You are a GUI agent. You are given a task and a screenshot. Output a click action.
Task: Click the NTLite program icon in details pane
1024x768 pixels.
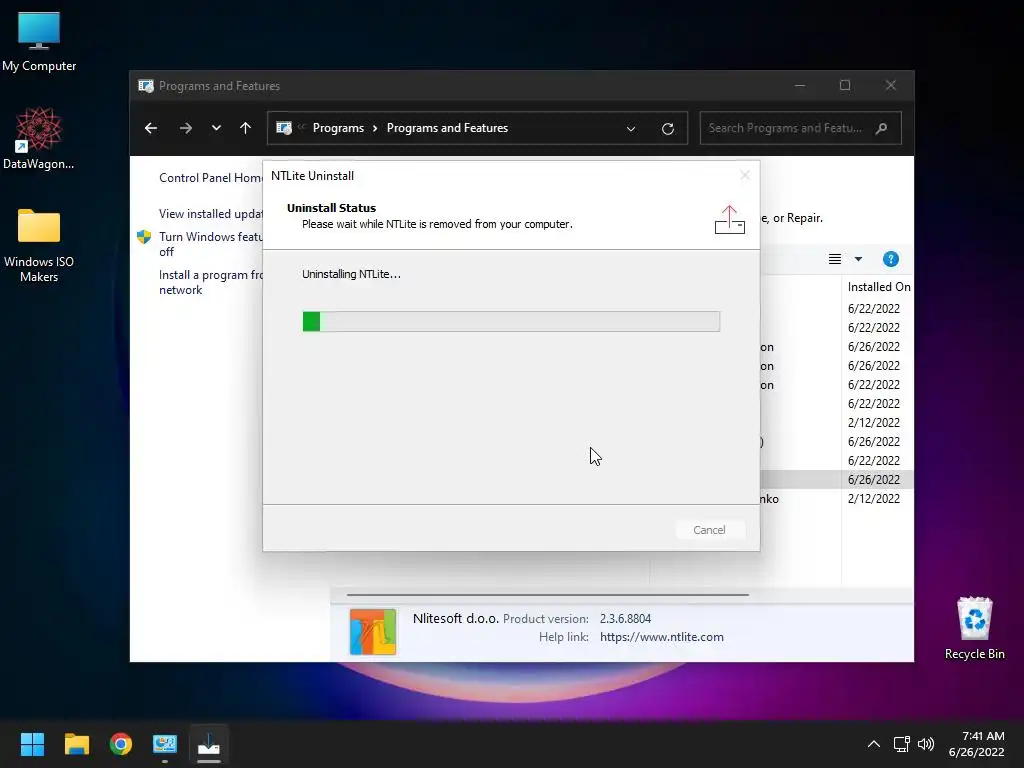373,632
